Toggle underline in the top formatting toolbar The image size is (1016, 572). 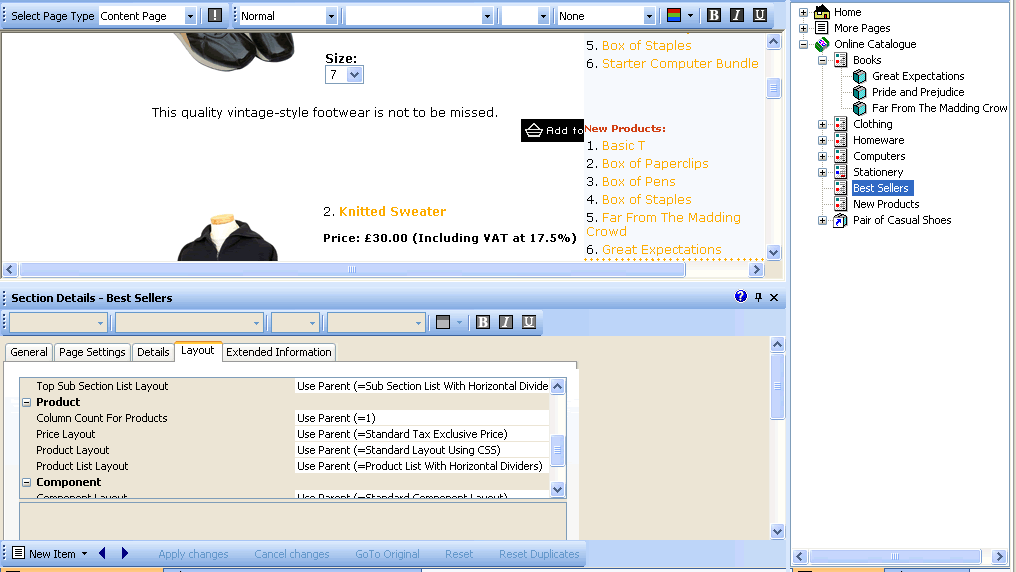[x=759, y=16]
